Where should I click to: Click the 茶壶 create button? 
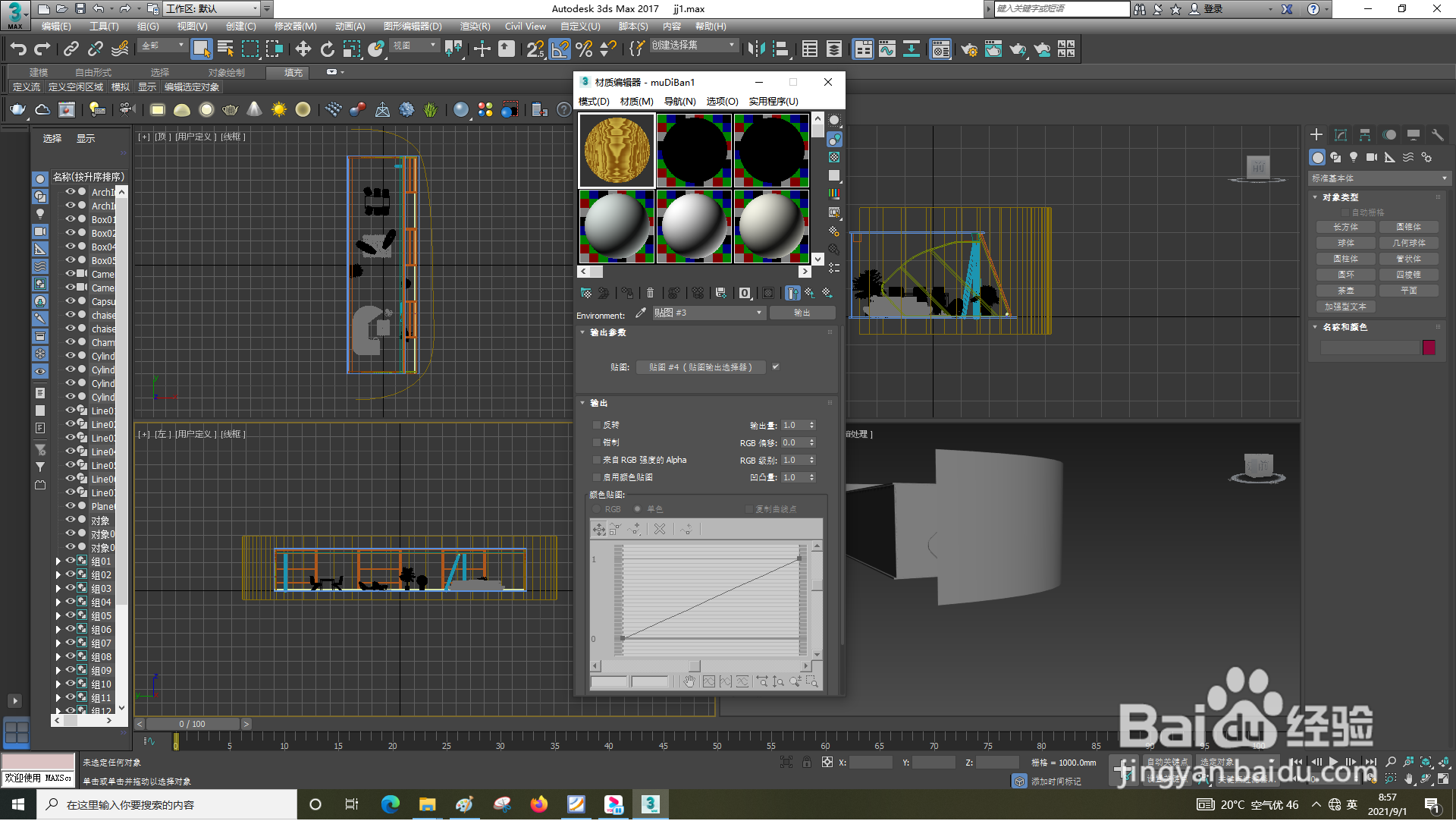point(1346,291)
